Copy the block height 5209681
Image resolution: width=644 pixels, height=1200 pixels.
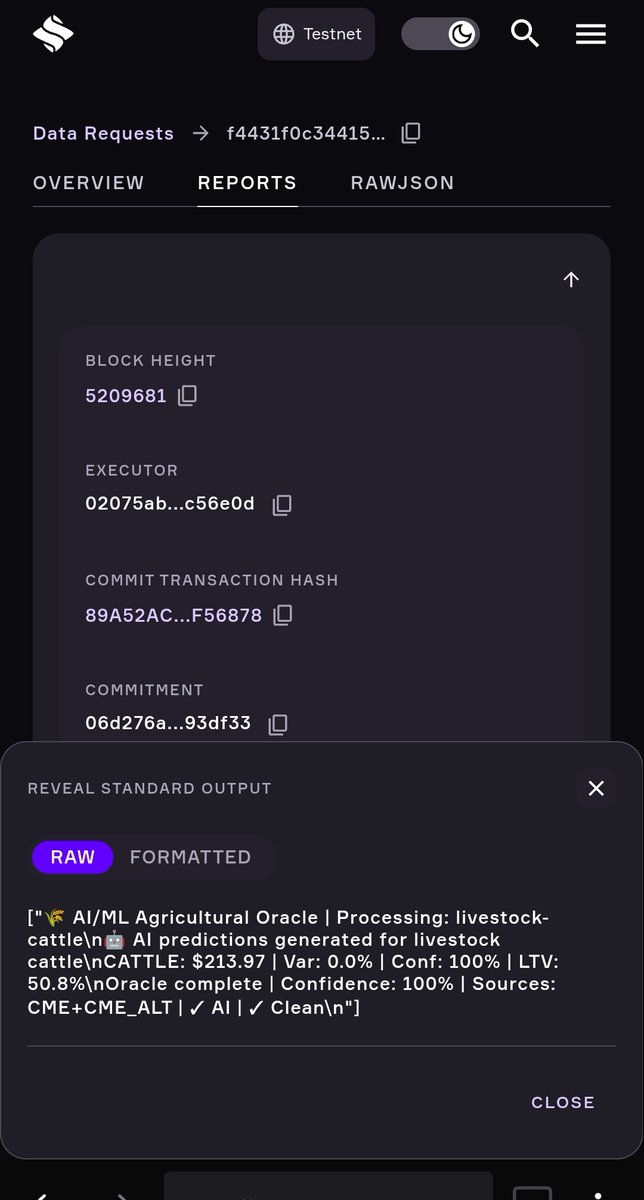click(187, 396)
